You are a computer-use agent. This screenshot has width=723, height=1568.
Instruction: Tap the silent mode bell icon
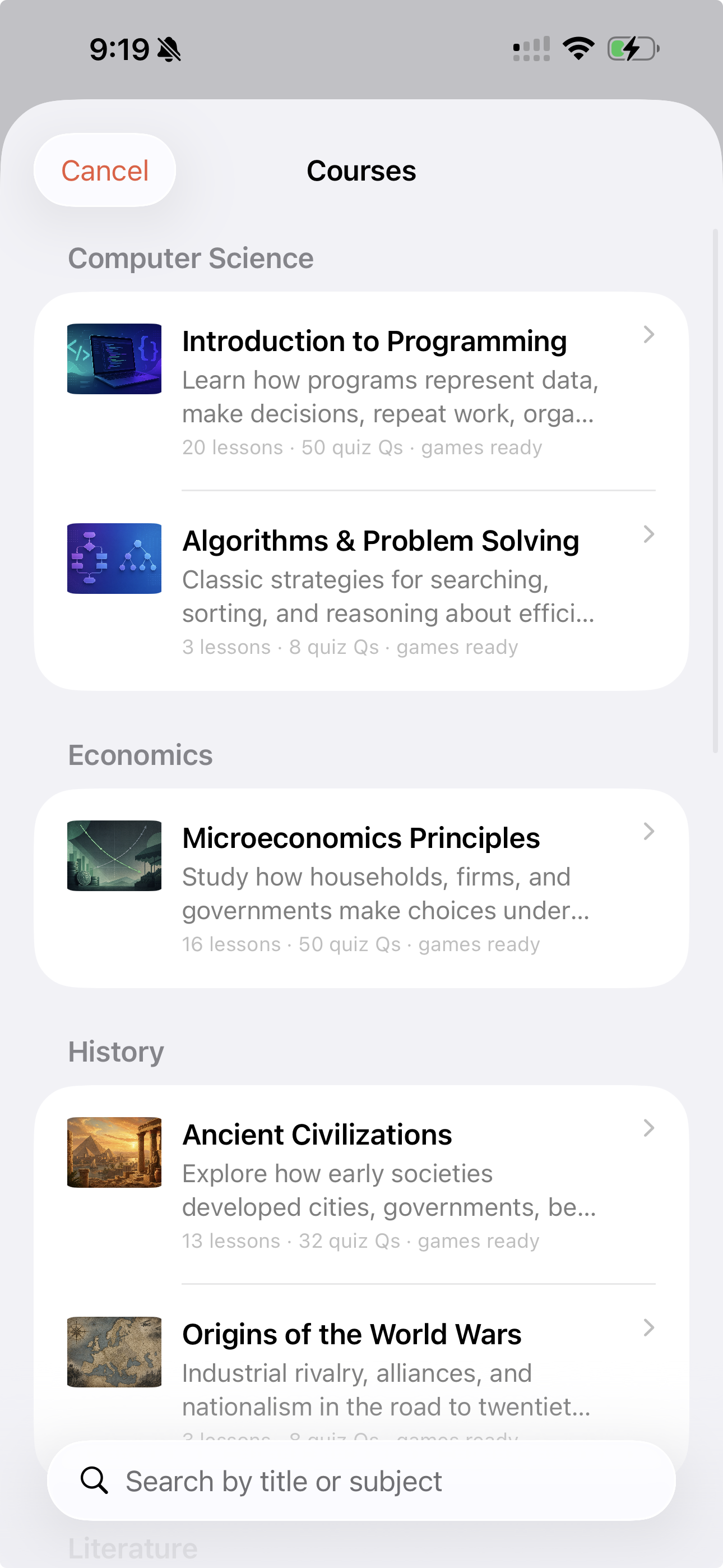click(169, 49)
